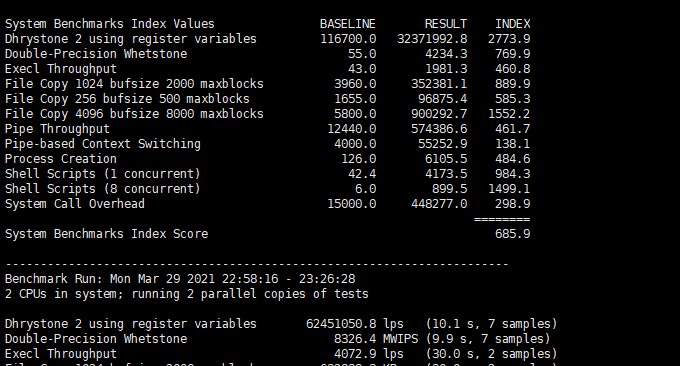Image resolution: width=680 pixels, height=366 pixels.
Task: Click the final index score 685.9
Action: (x=513, y=234)
